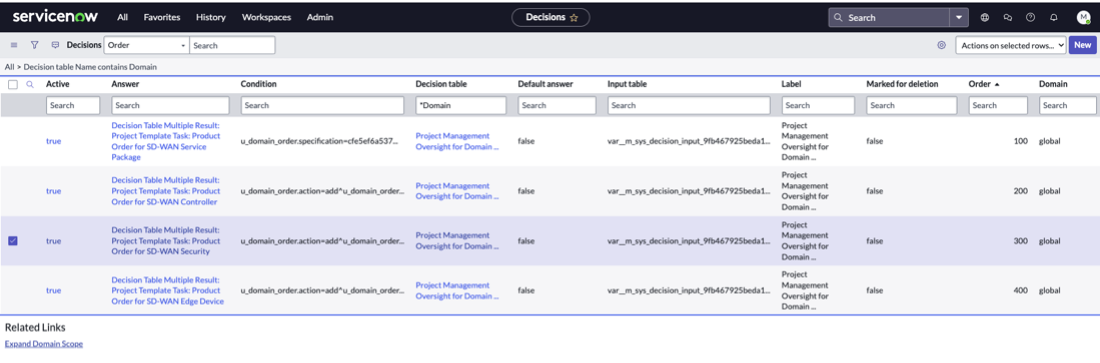The width and height of the screenshot is (1100, 363).
Task: Open the Favorites menu
Action: click(162, 18)
